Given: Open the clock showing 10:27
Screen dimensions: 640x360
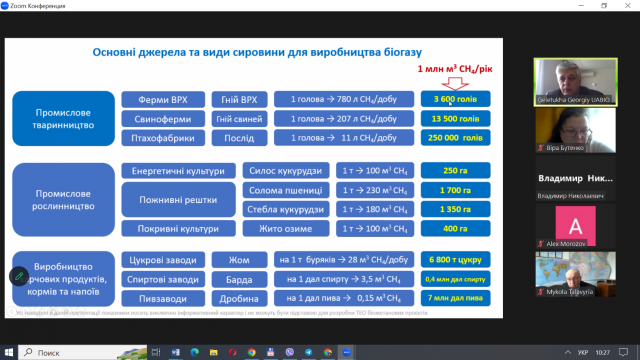Looking at the screenshot, I should (x=602, y=352).
